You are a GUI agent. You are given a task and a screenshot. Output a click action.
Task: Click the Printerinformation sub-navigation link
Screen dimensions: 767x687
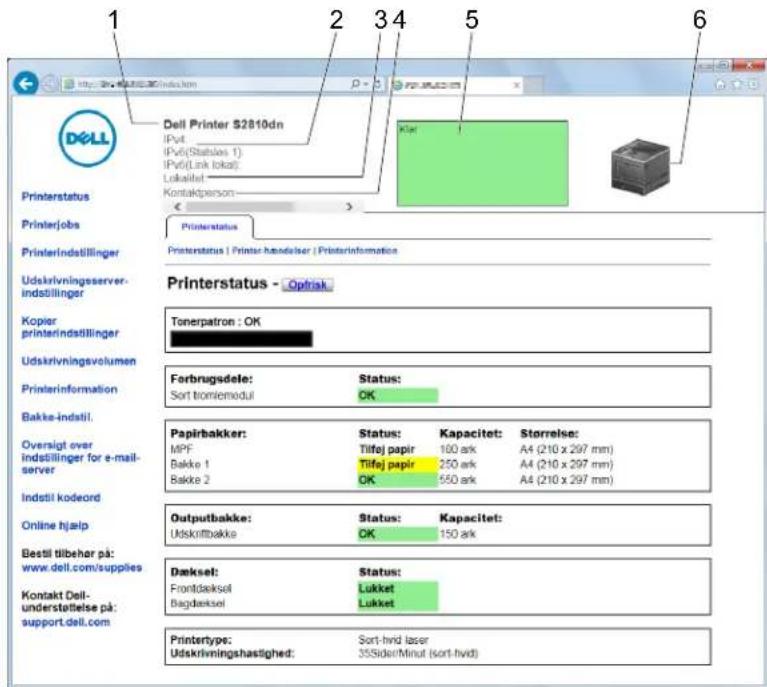coord(358,251)
